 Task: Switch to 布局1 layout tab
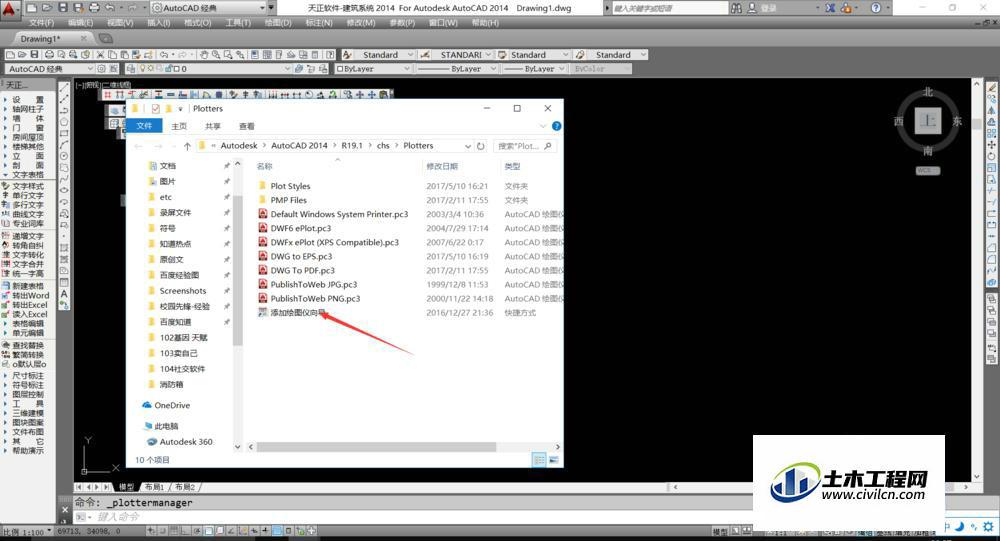tap(154, 487)
